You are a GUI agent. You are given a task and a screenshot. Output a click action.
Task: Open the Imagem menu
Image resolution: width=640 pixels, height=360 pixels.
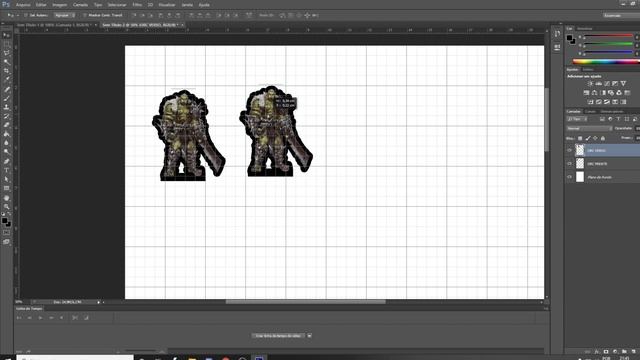tap(59, 5)
